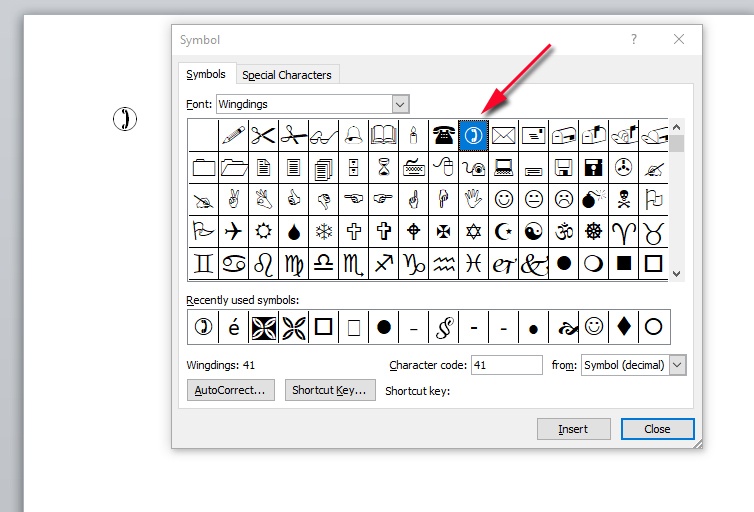This screenshot has height=512, width=754.
Task: Select the Om symbol
Action: pyautogui.click(x=564, y=231)
